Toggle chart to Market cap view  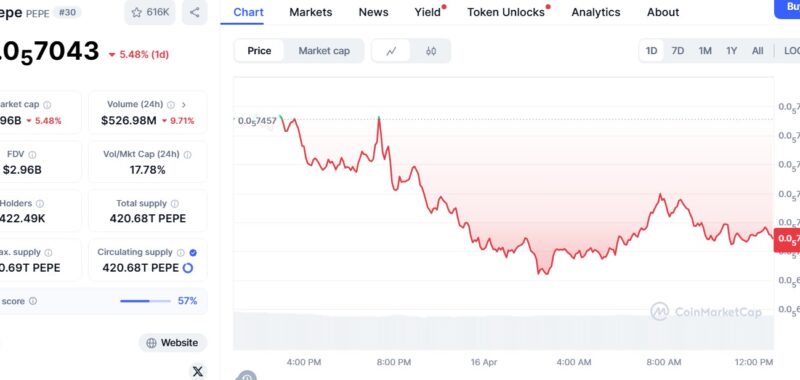(324, 50)
